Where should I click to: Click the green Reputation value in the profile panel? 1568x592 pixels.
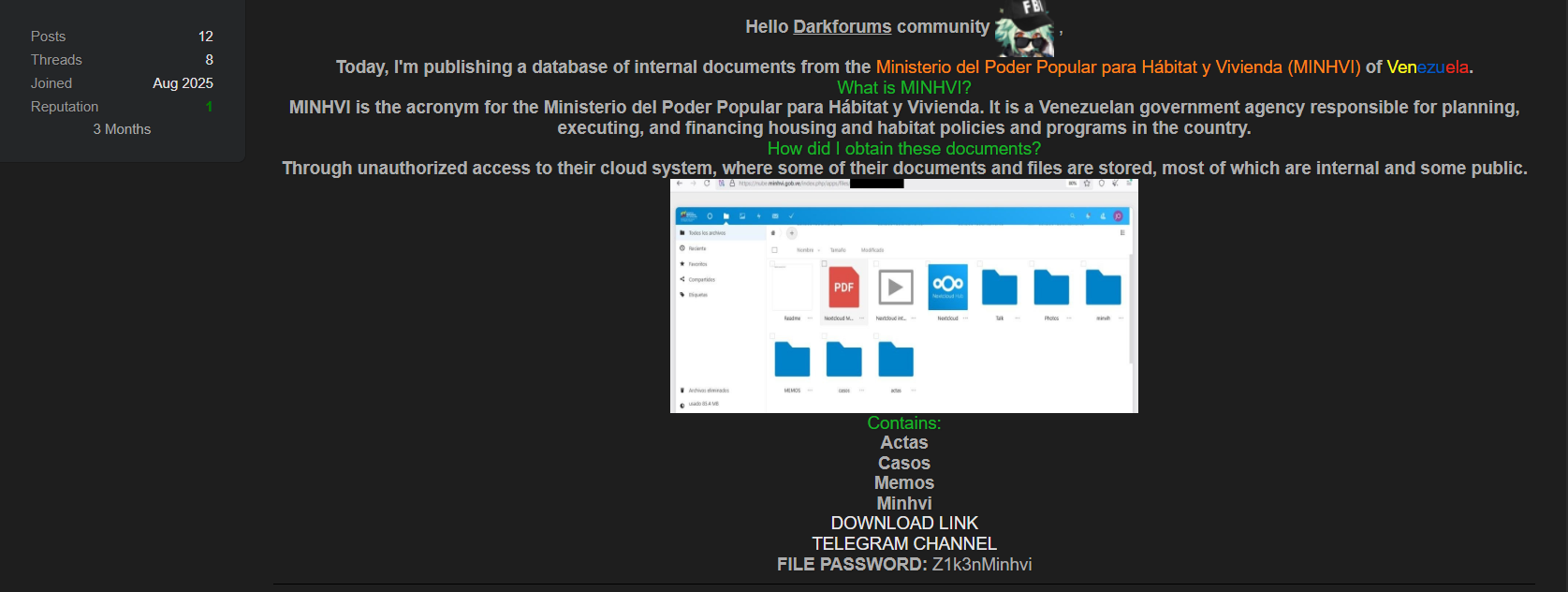(x=209, y=107)
